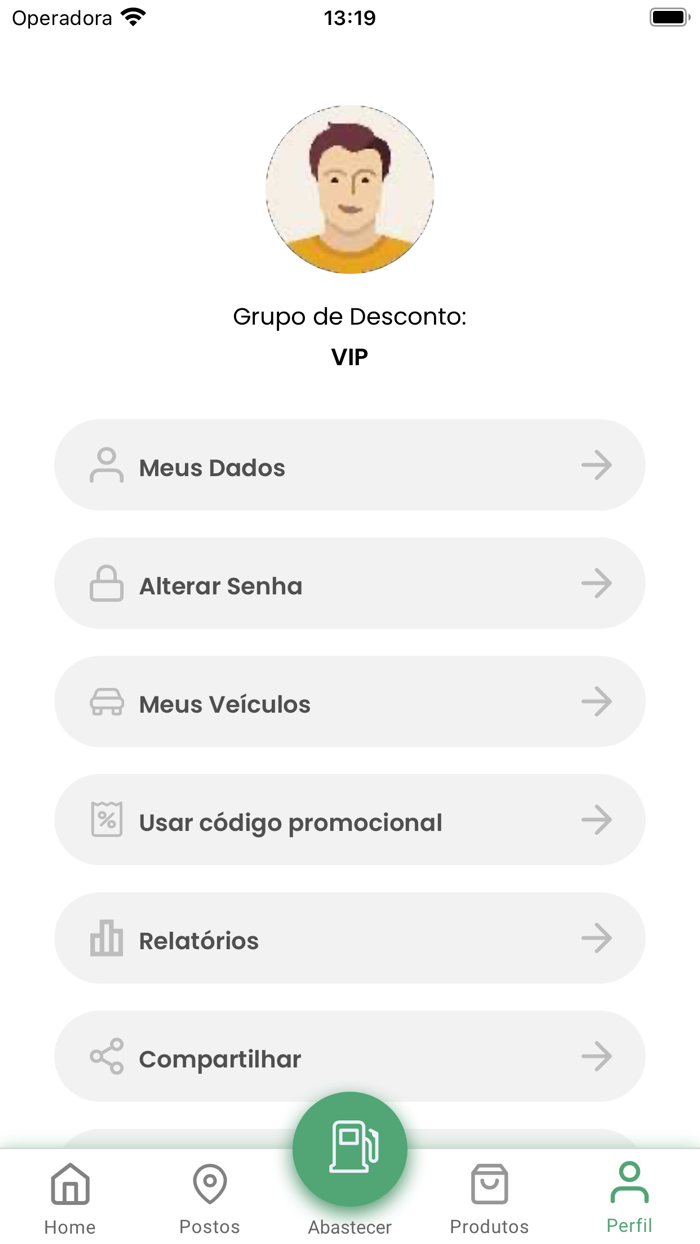Screen dimensions: 700x1244
Task: Select Usar código promocional
Action: click(350, 819)
